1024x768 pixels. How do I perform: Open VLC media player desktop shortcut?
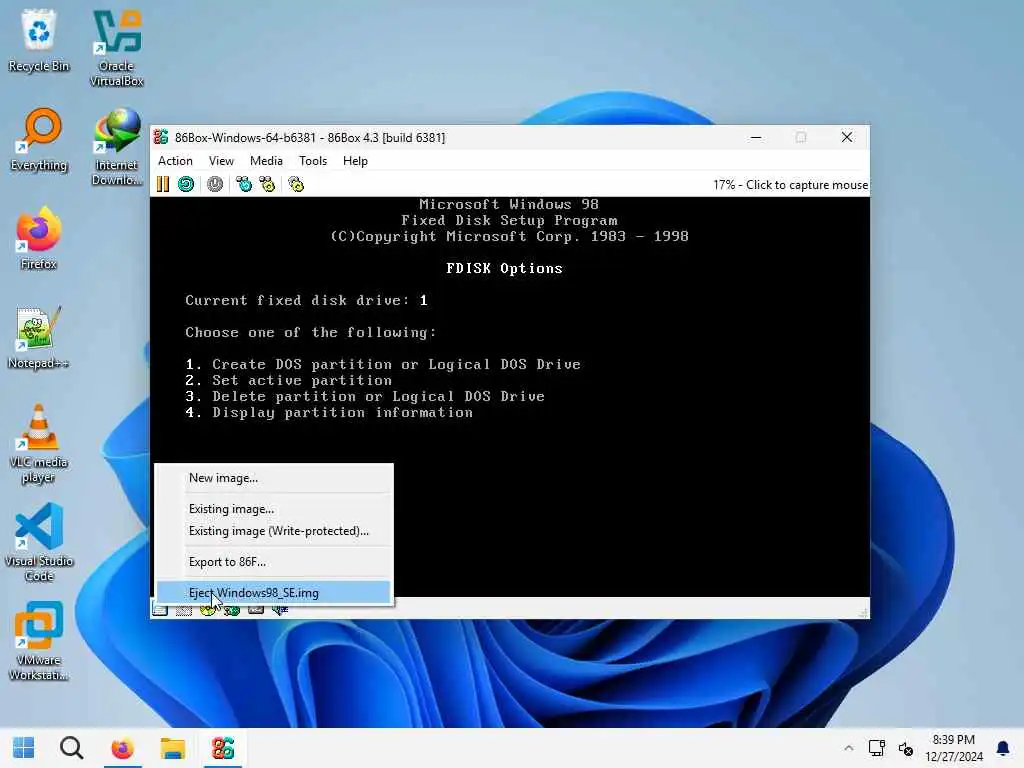(39, 444)
